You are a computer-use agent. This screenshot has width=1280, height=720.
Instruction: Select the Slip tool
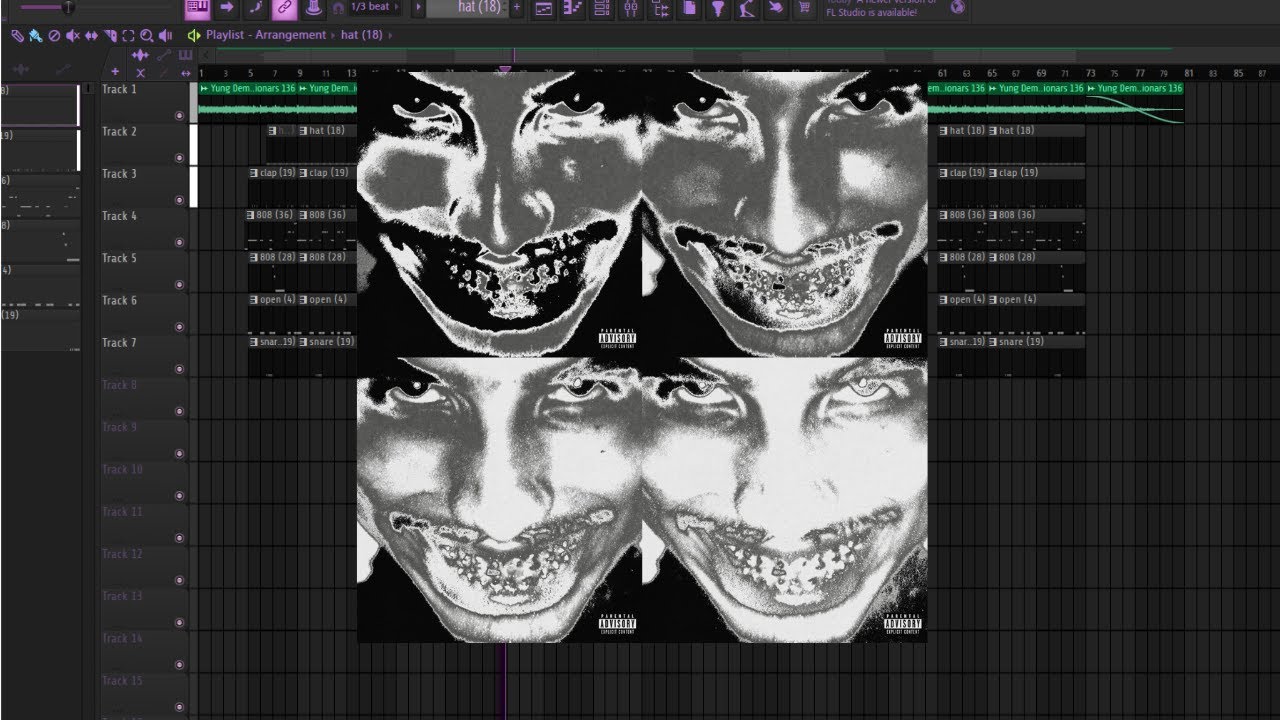[x=91, y=35]
